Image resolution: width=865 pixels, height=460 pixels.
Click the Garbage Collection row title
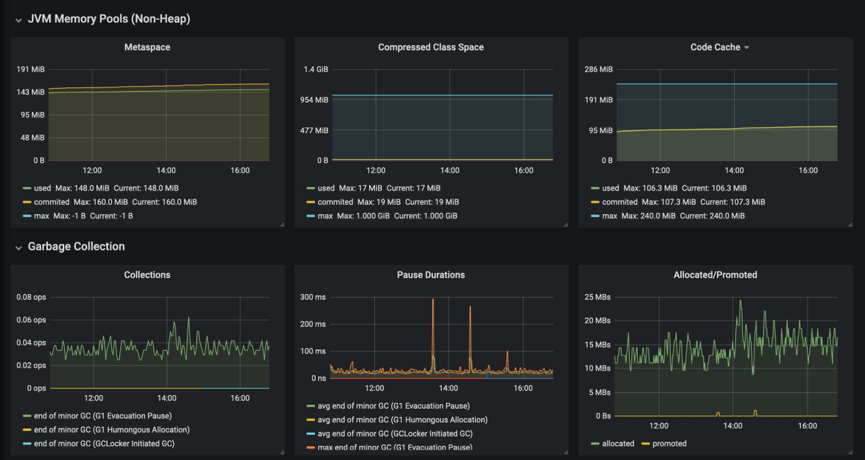coord(76,247)
